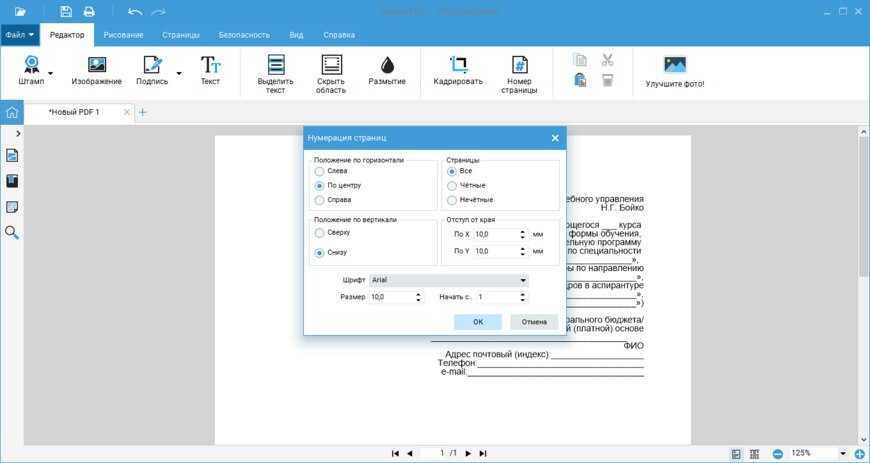870x463 pixels.
Task: Select the Изображение image tool
Action: click(96, 66)
